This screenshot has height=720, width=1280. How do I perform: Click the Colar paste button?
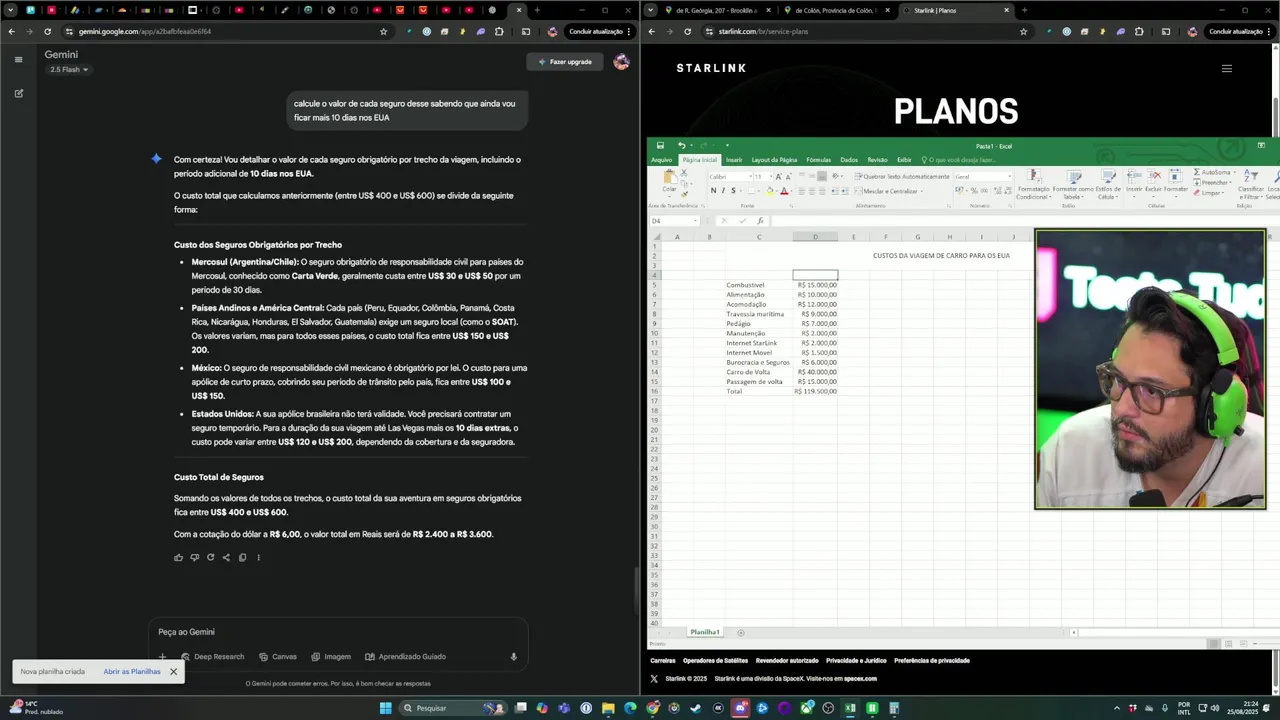(x=669, y=181)
